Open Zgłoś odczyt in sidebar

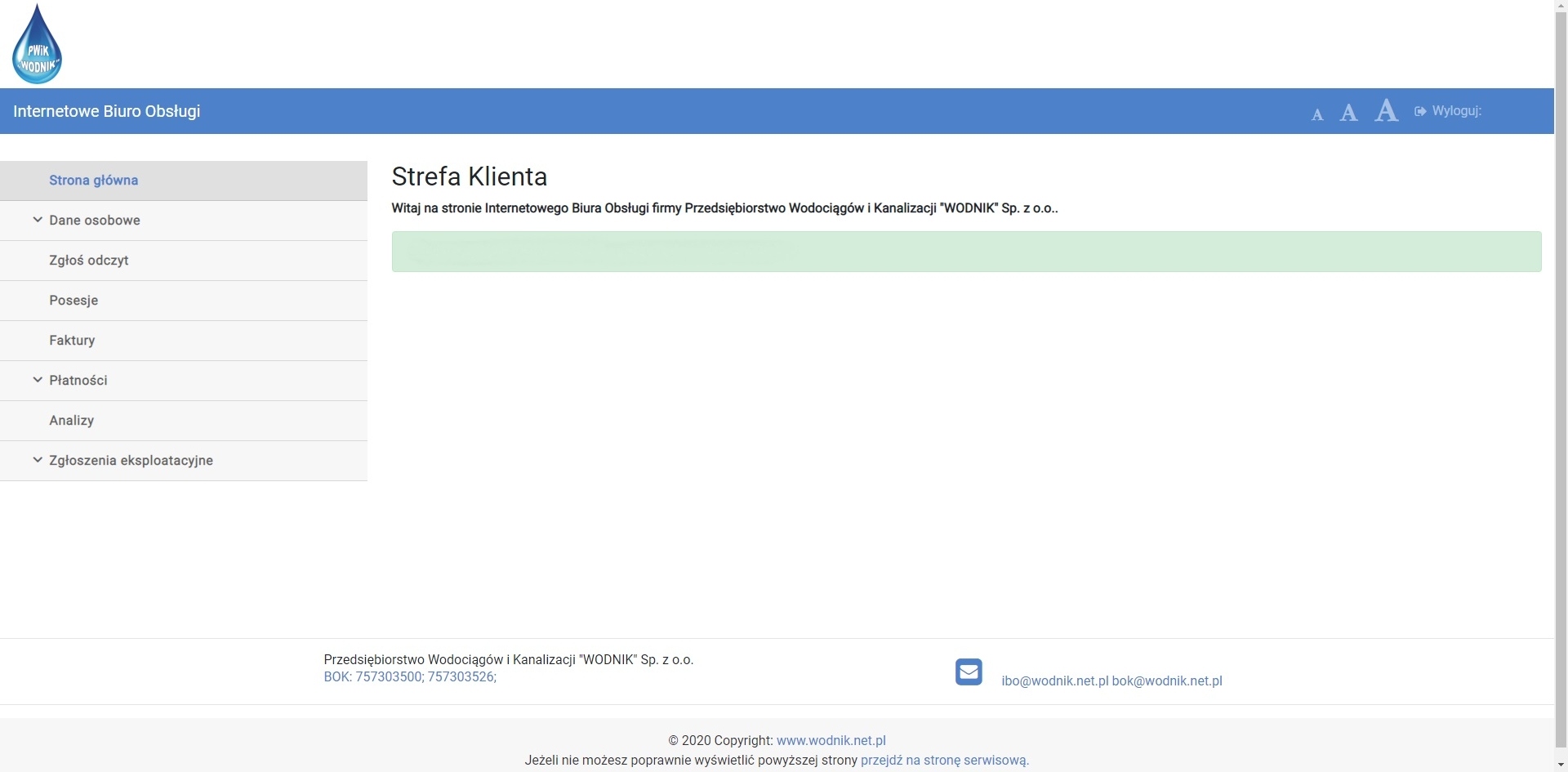pyautogui.click(x=88, y=261)
